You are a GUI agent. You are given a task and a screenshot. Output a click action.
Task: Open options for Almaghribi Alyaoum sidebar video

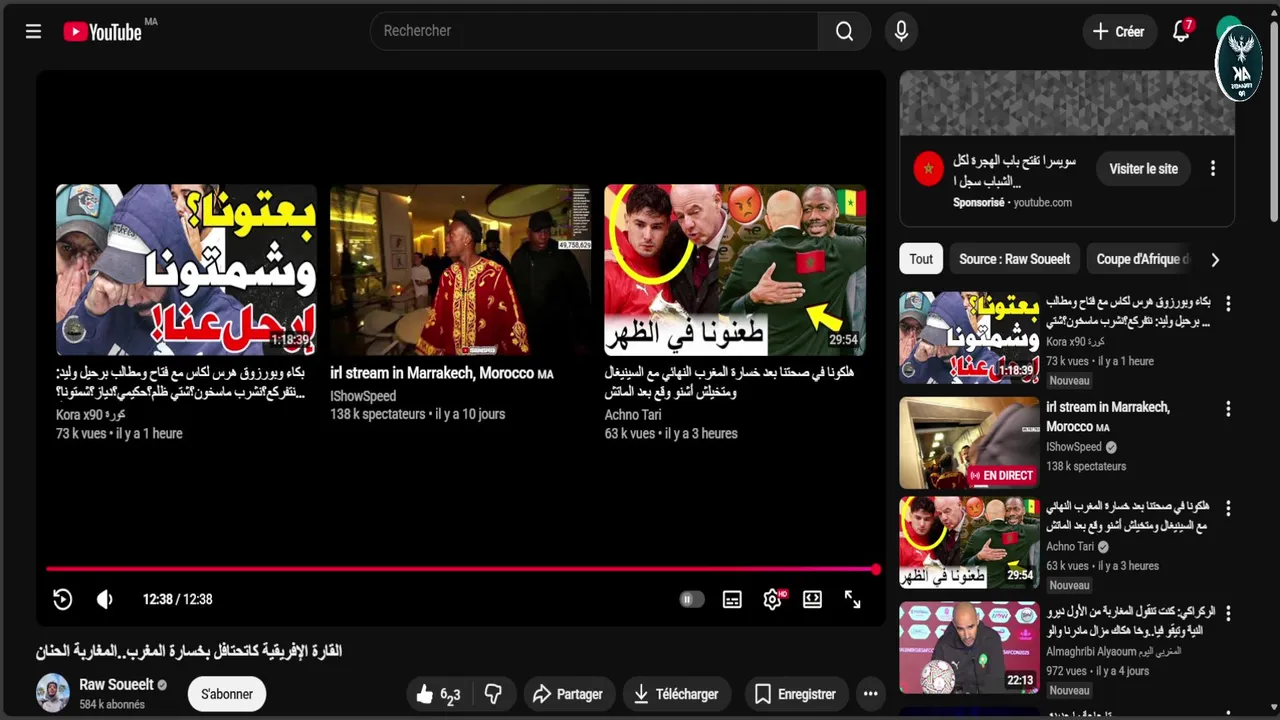(x=1228, y=613)
